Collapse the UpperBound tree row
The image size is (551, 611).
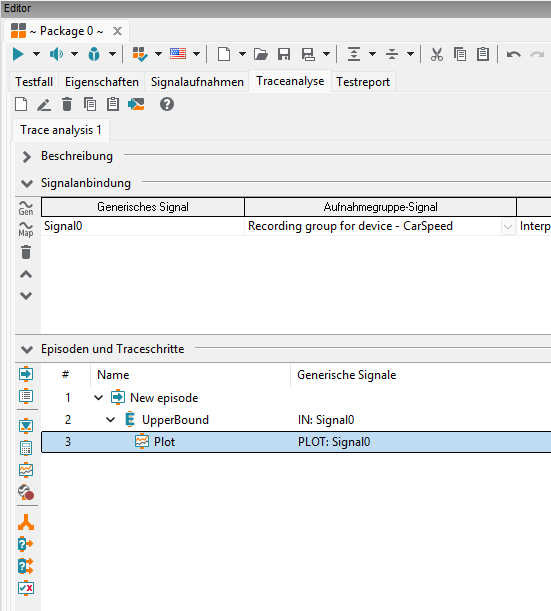click(111, 420)
